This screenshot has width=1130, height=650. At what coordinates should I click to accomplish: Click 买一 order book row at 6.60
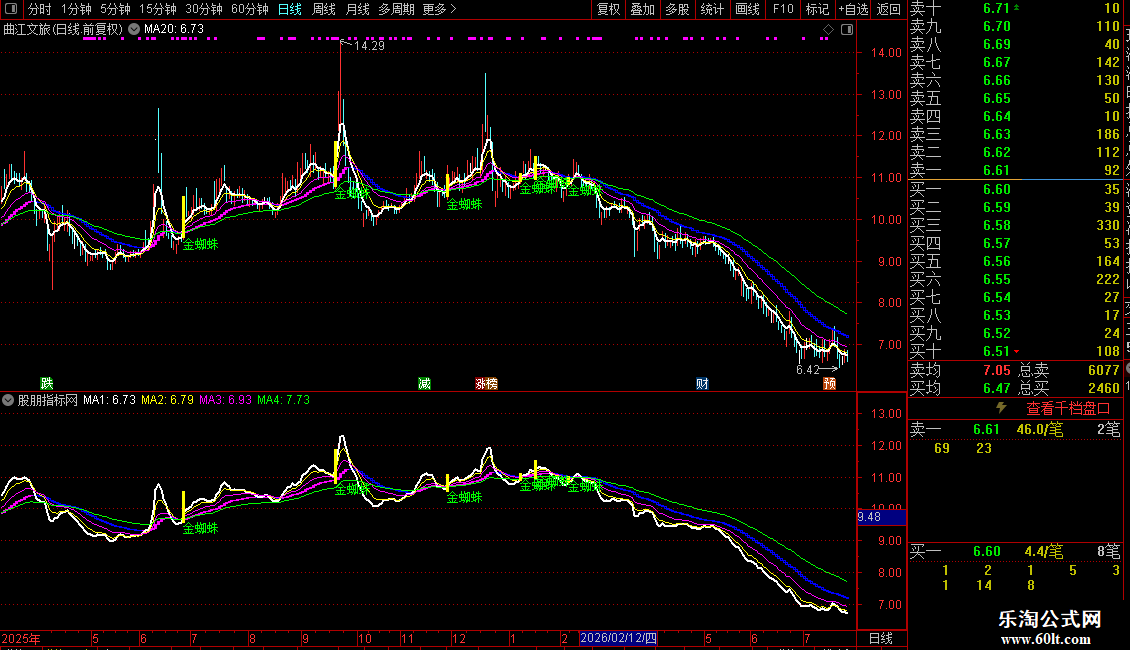coord(1015,189)
